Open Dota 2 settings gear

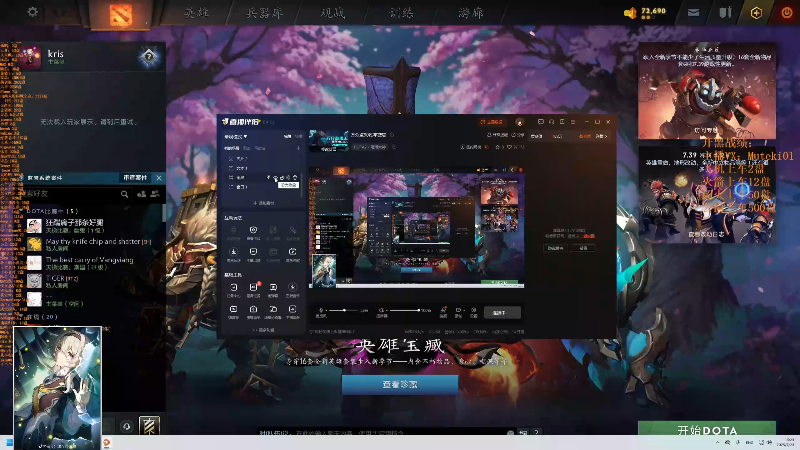[x=33, y=11]
